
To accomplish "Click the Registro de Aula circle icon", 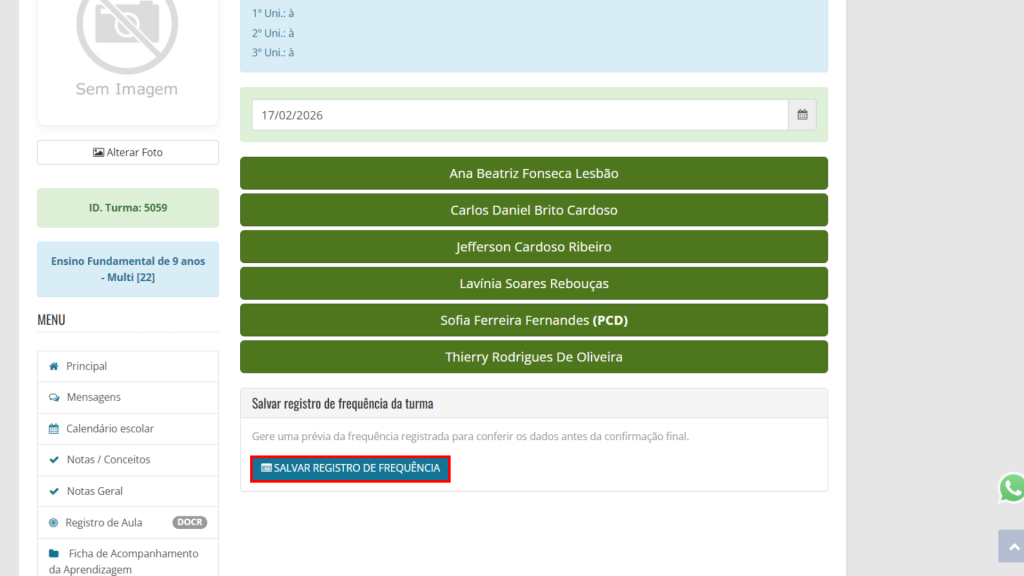I will (54, 523).
